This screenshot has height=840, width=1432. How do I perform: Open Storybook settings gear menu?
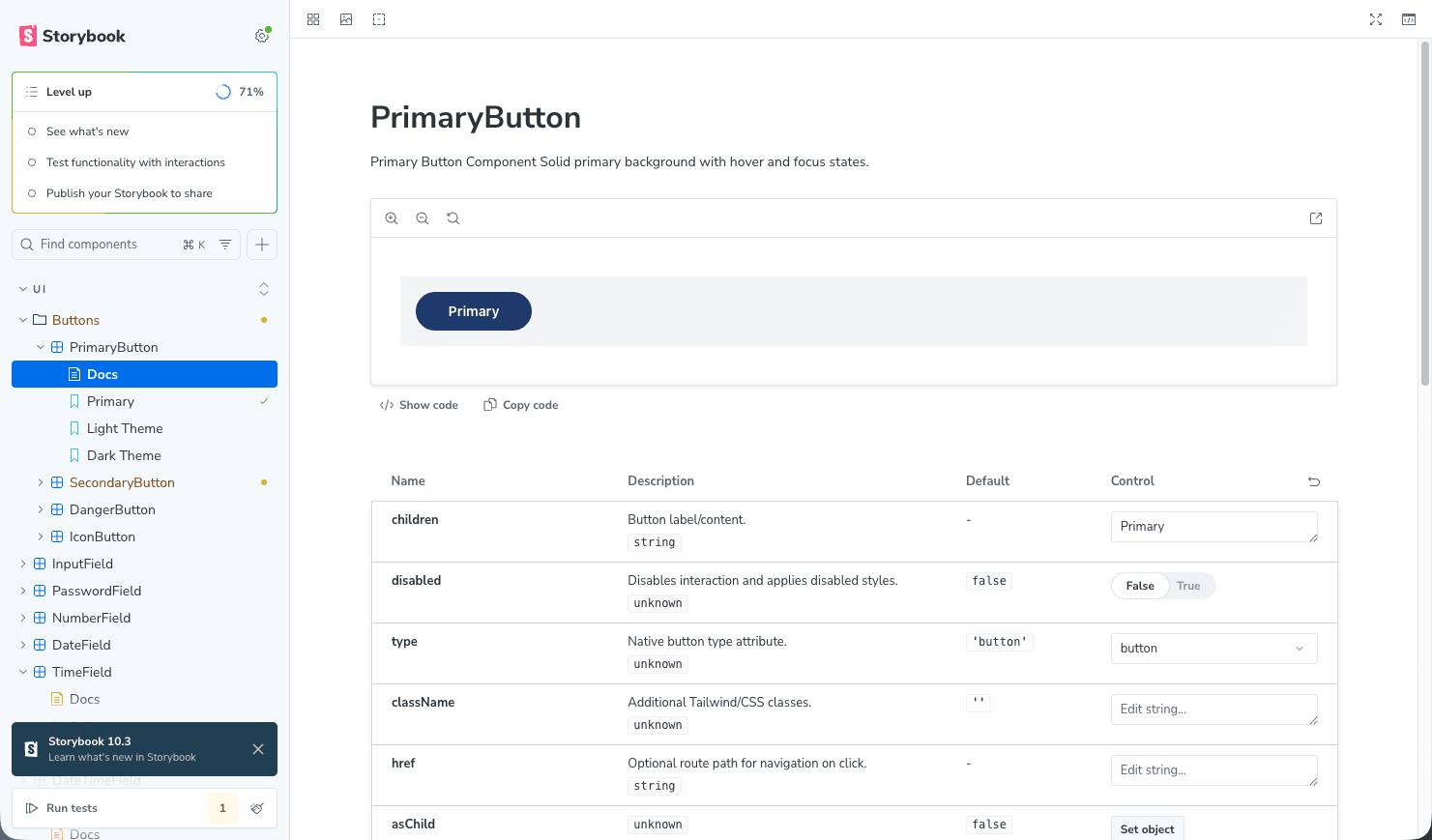[x=262, y=36]
